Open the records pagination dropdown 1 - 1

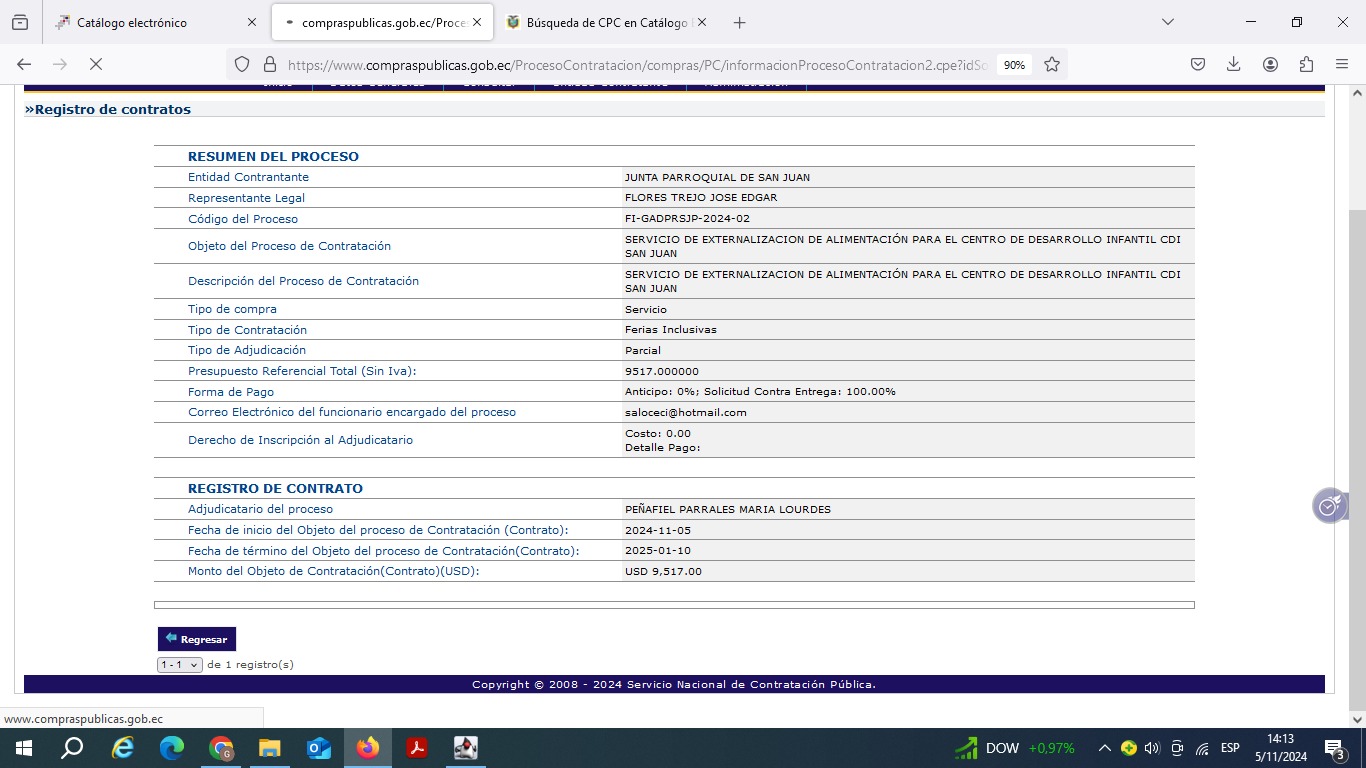(x=180, y=665)
